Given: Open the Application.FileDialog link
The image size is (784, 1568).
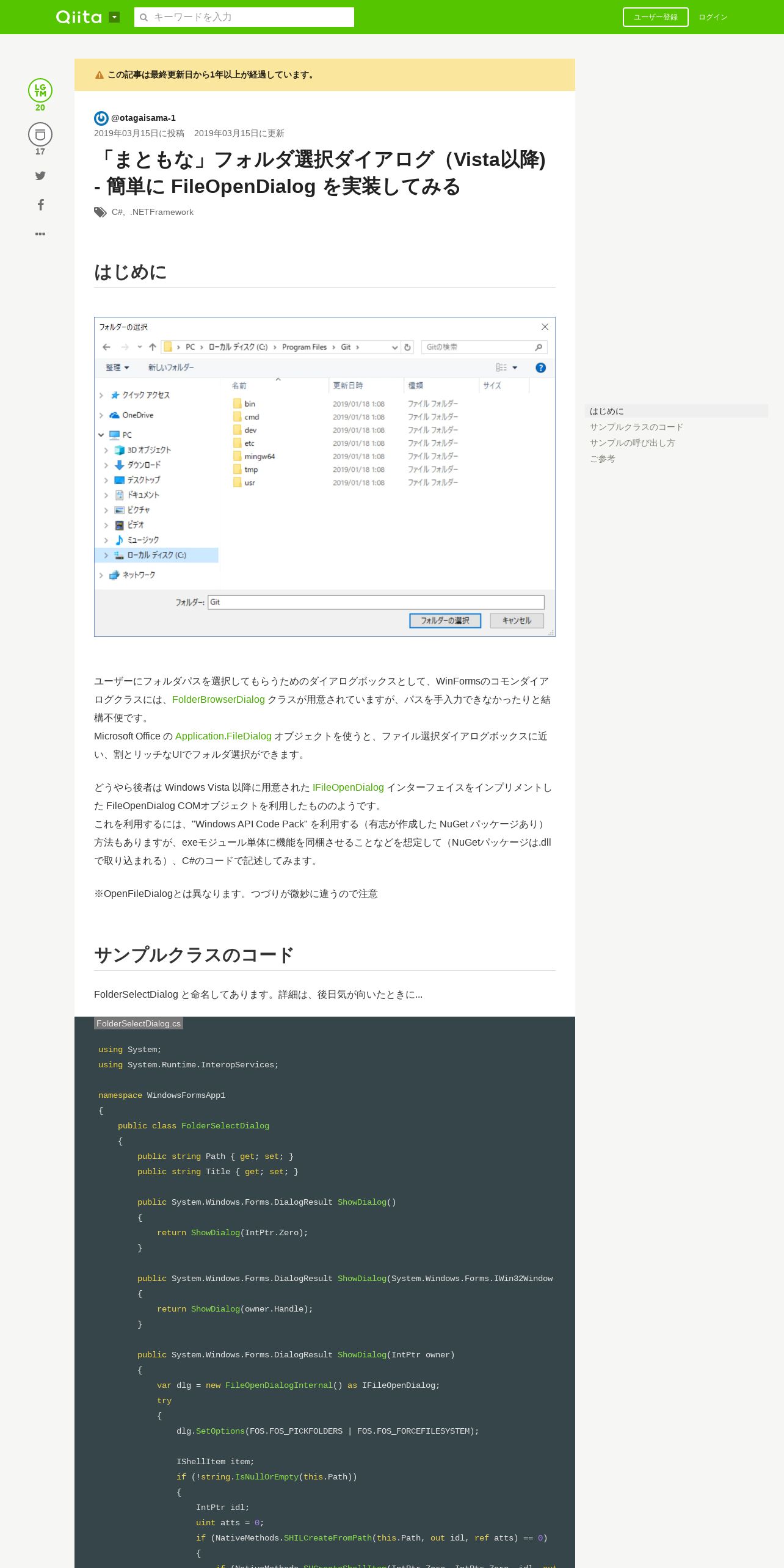Looking at the screenshot, I should tap(223, 736).
